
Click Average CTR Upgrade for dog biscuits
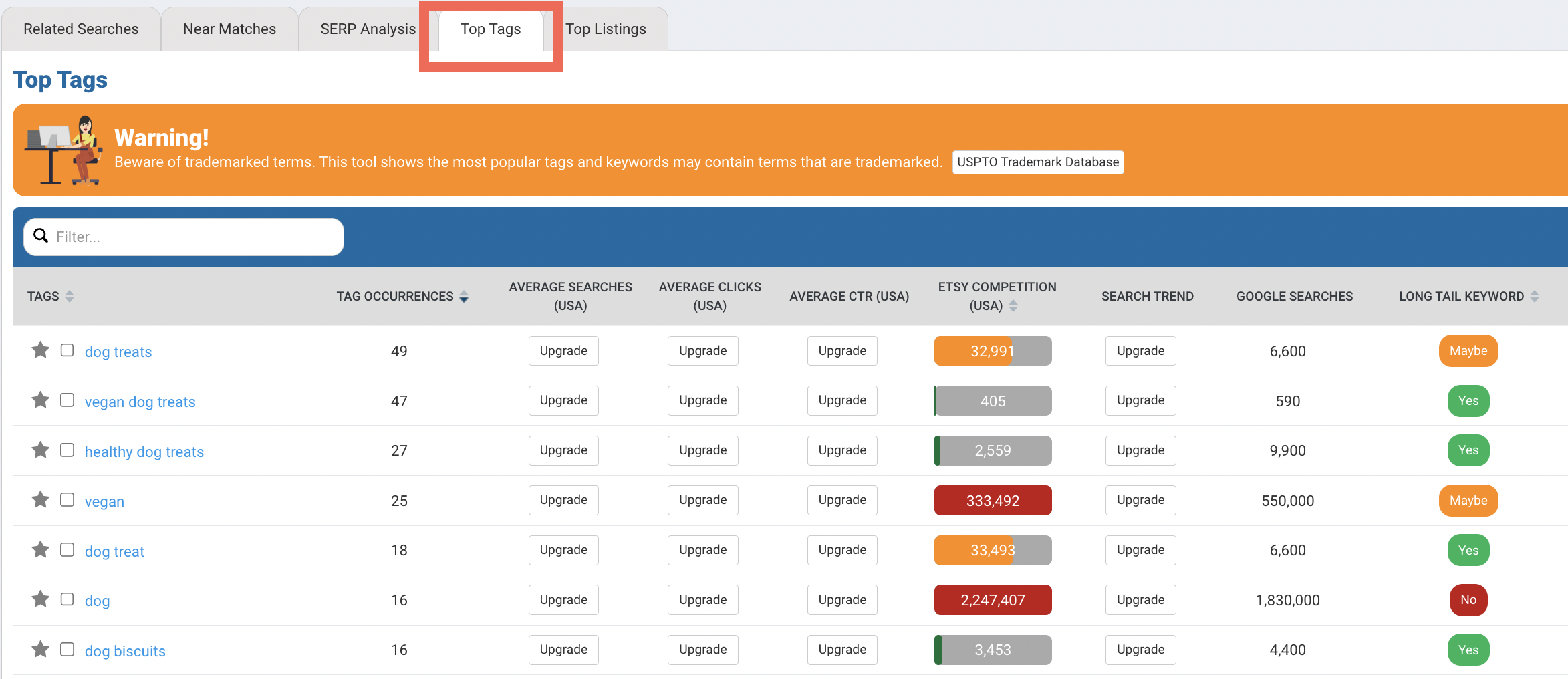coord(842,650)
